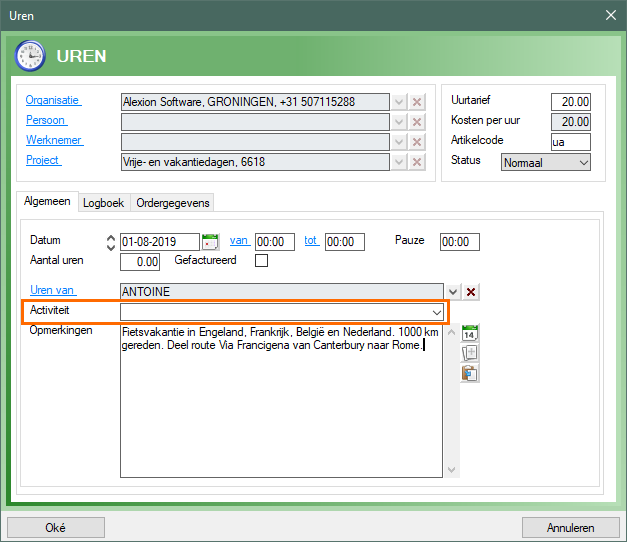Click the clock icon in the UREN header
The height and width of the screenshot is (542, 627).
(x=30, y=56)
